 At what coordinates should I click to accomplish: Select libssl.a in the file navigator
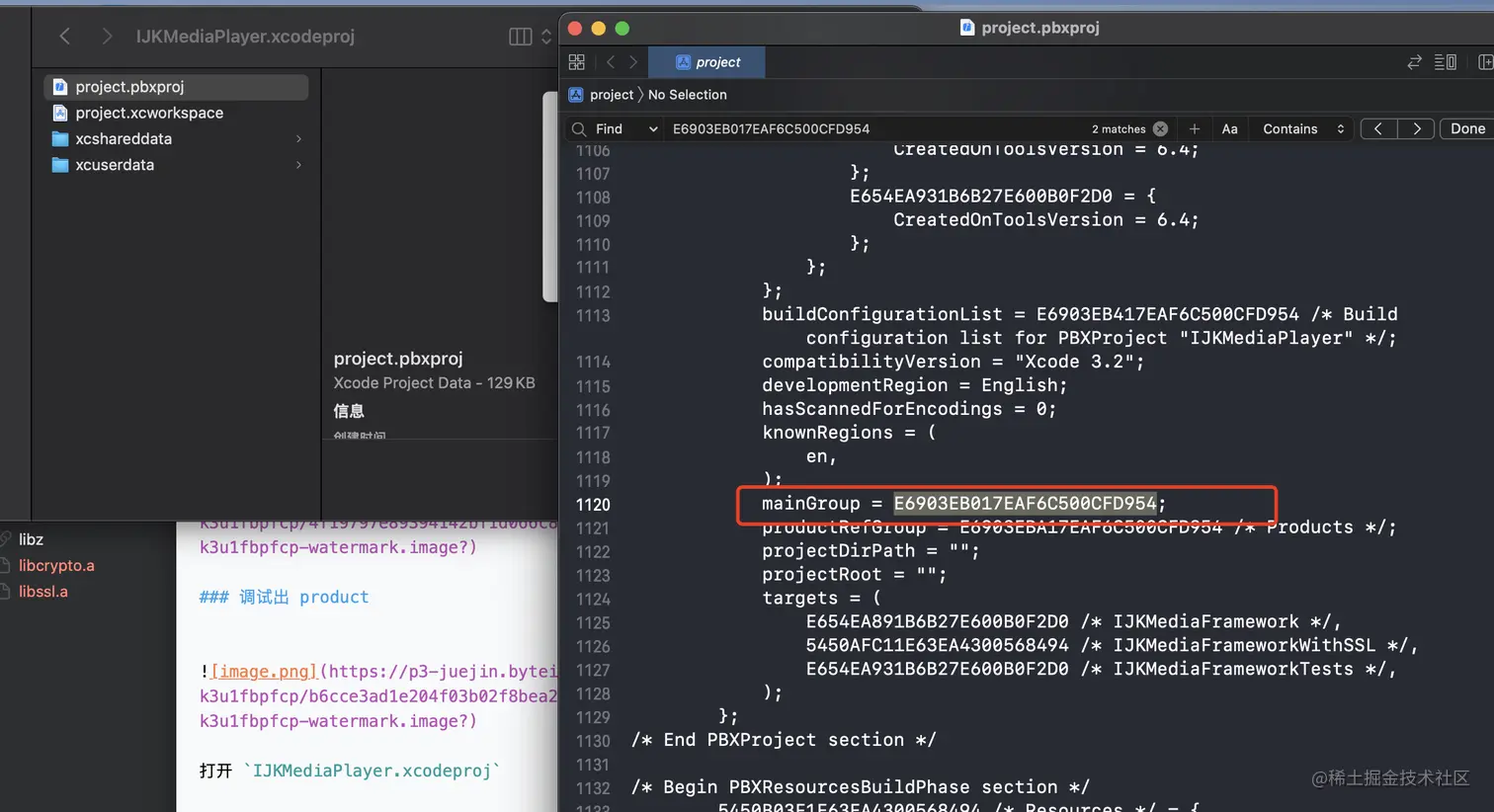tap(43, 592)
